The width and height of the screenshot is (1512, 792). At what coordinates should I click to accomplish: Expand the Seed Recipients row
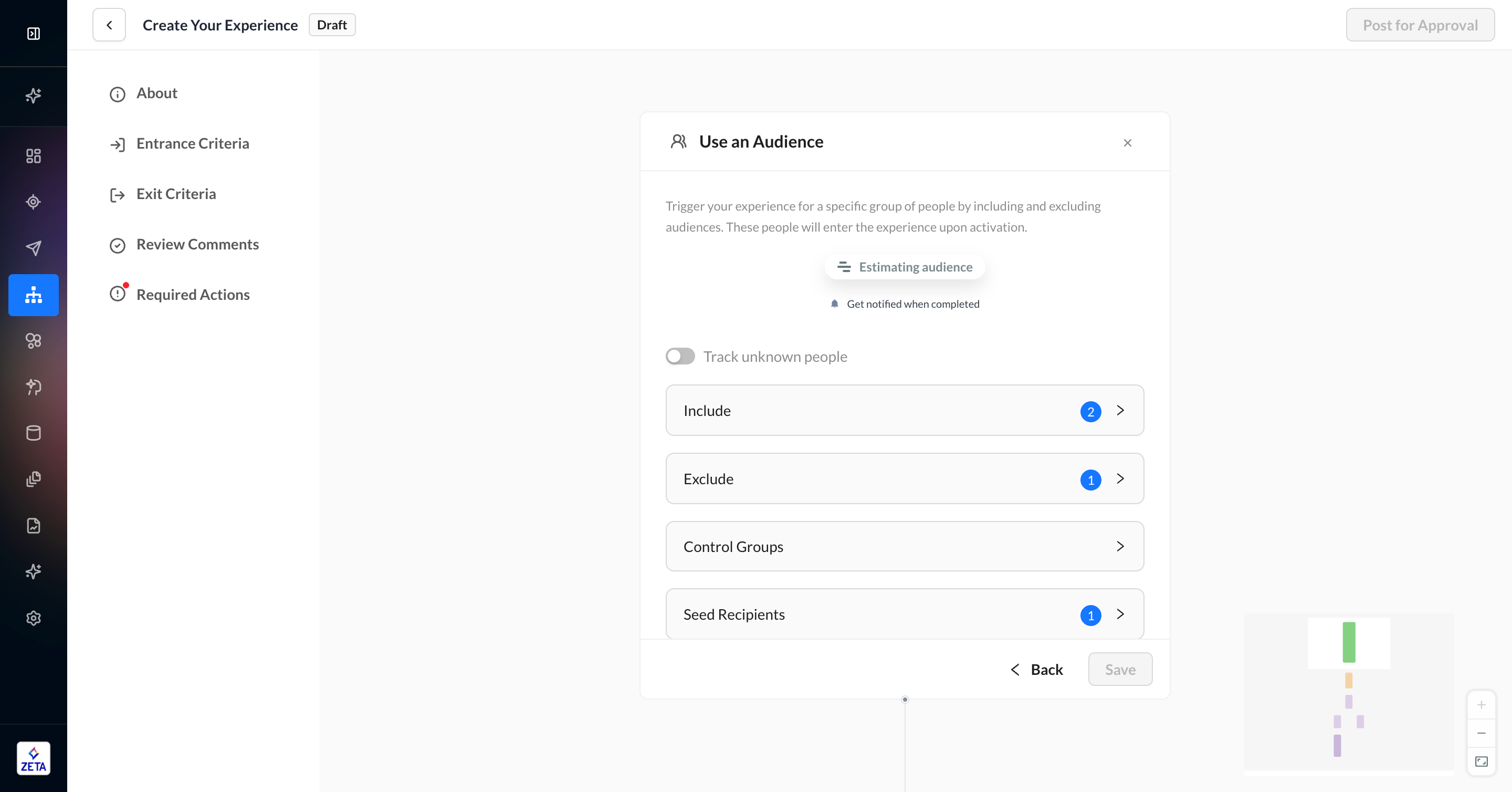click(x=904, y=614)
